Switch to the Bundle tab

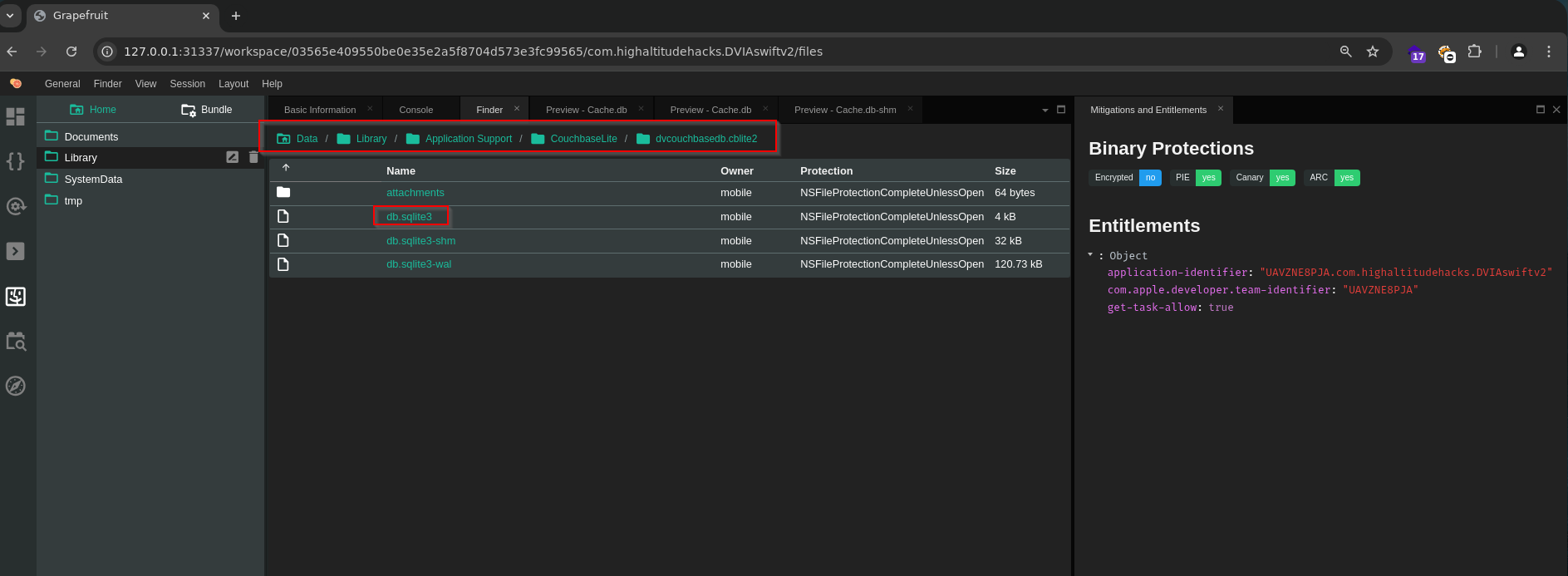point(207,110)
